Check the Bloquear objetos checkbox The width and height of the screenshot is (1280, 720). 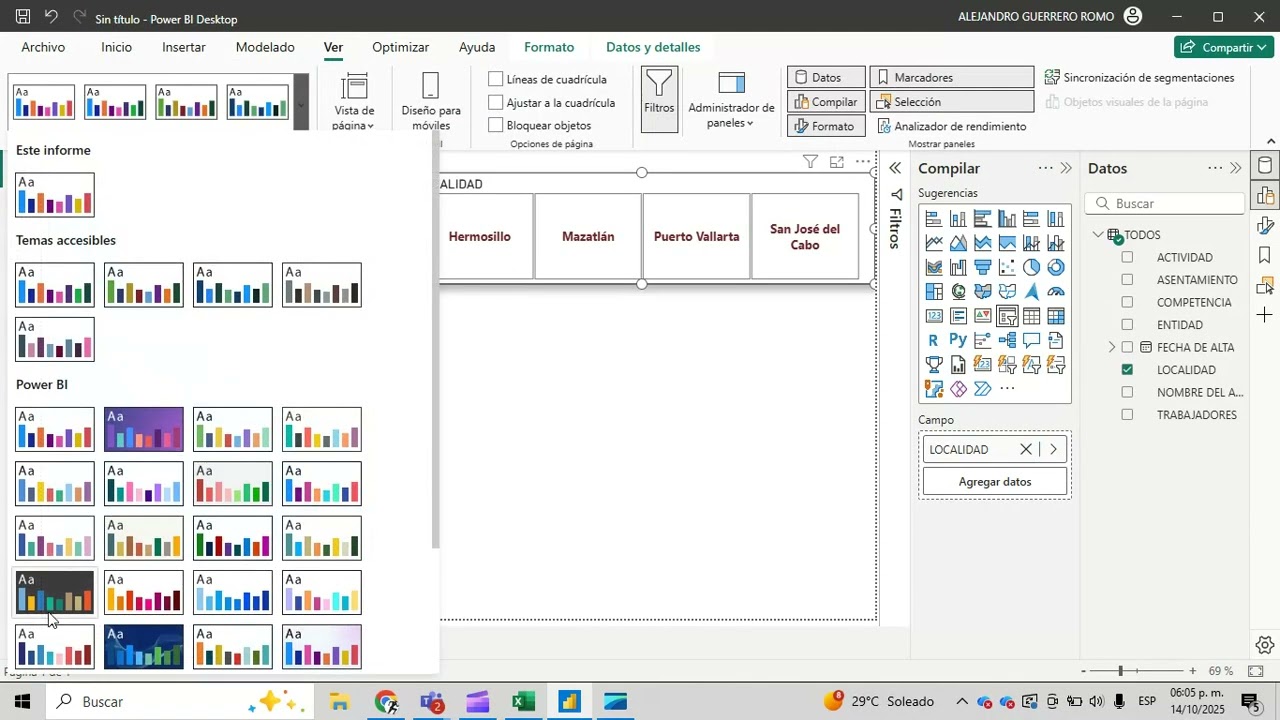coord(496,125)
